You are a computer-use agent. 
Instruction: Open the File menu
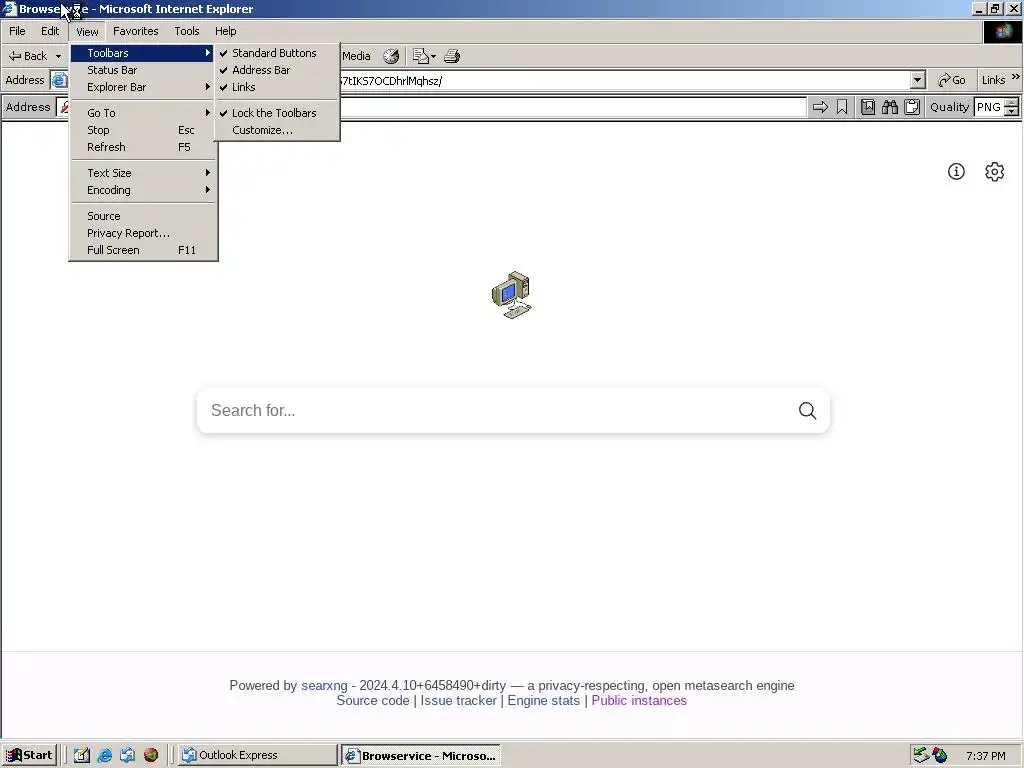coord(17,31)
